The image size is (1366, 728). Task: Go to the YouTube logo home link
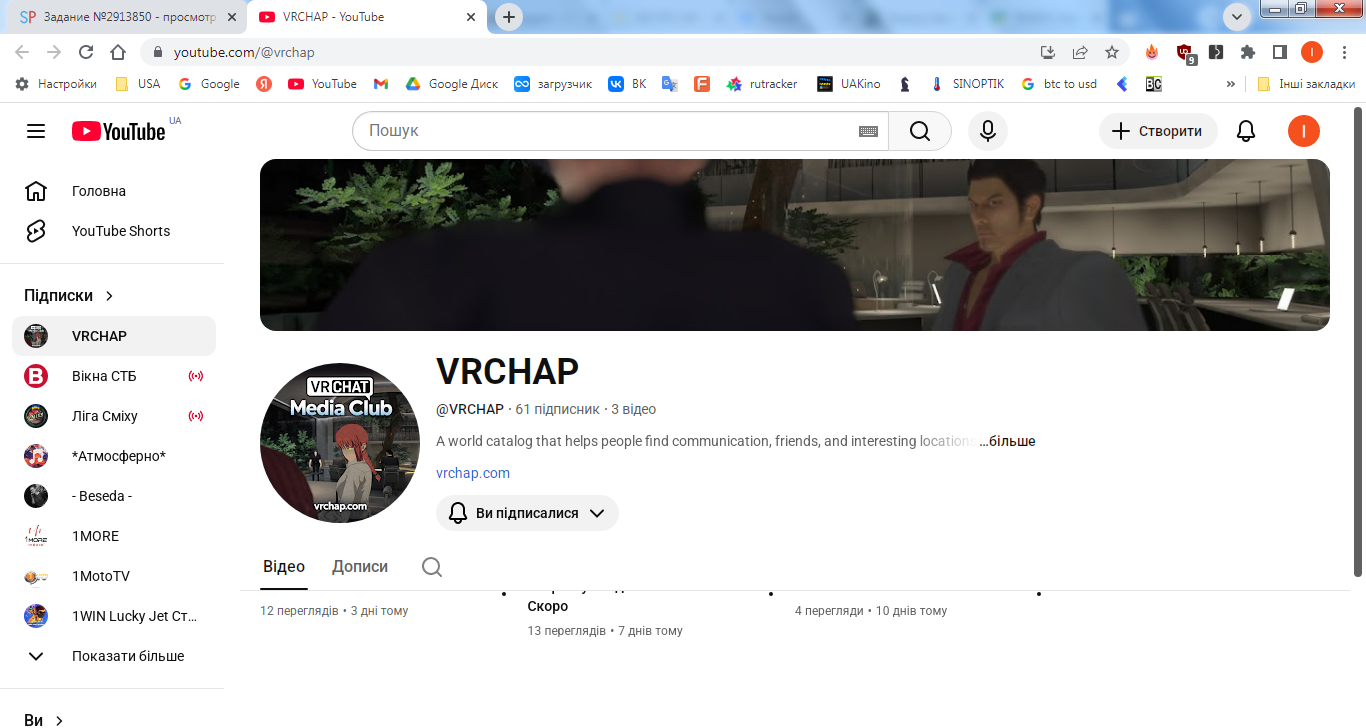point(119,131)
